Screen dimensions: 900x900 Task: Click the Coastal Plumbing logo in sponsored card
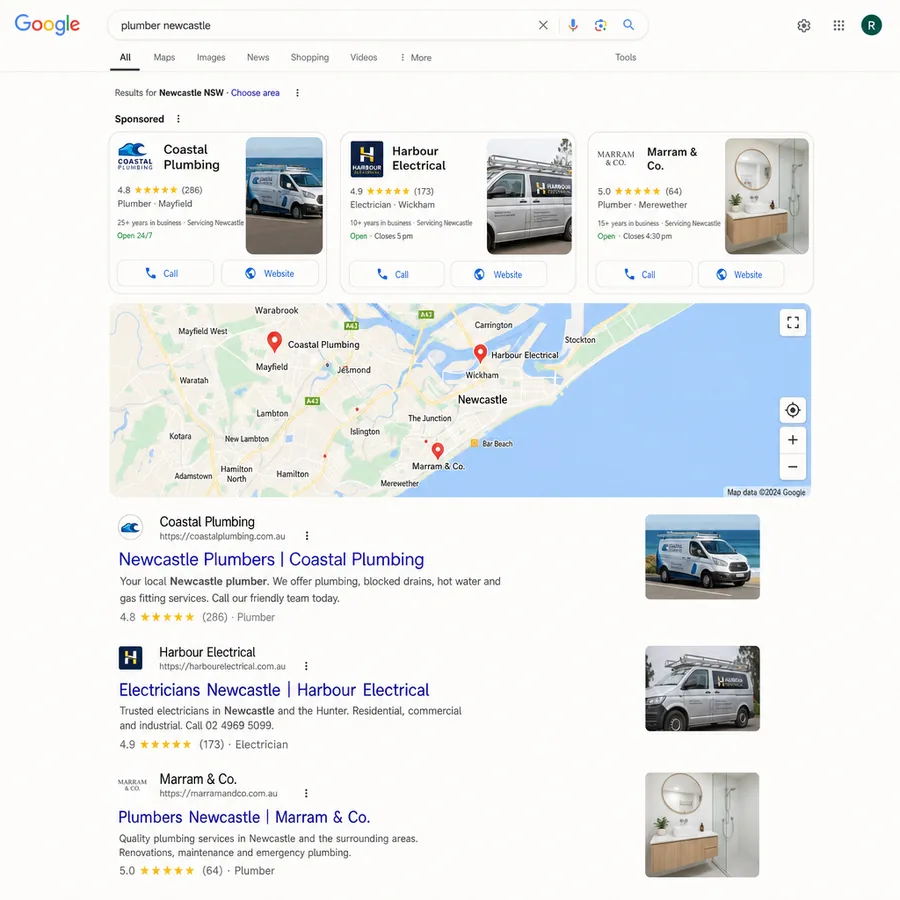[x=135, y=157]
